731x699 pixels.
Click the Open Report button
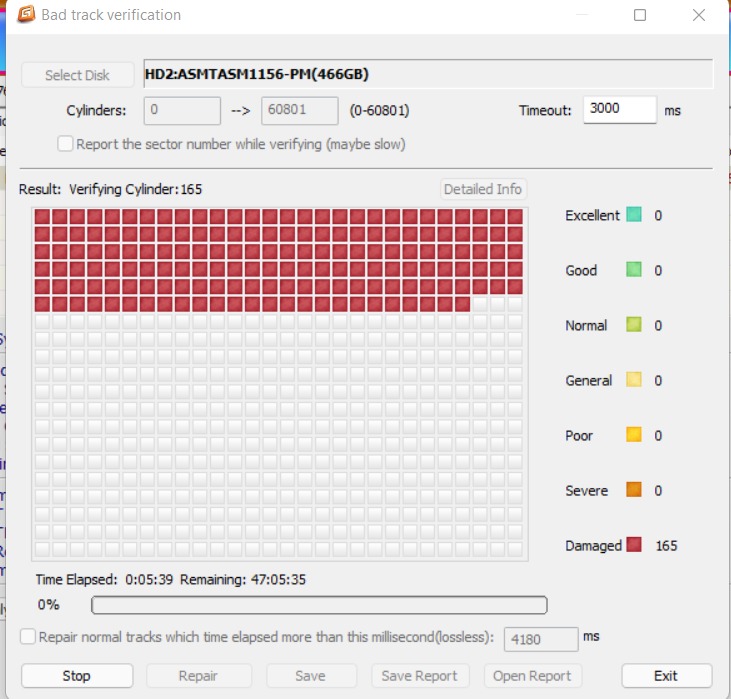[532, 676]
